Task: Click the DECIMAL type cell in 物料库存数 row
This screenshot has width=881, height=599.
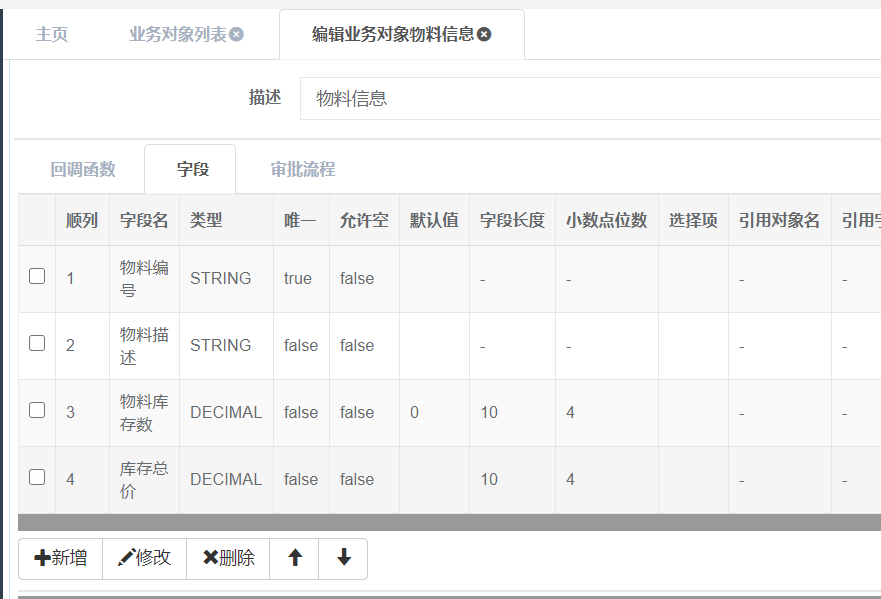Action: (226, 412)
